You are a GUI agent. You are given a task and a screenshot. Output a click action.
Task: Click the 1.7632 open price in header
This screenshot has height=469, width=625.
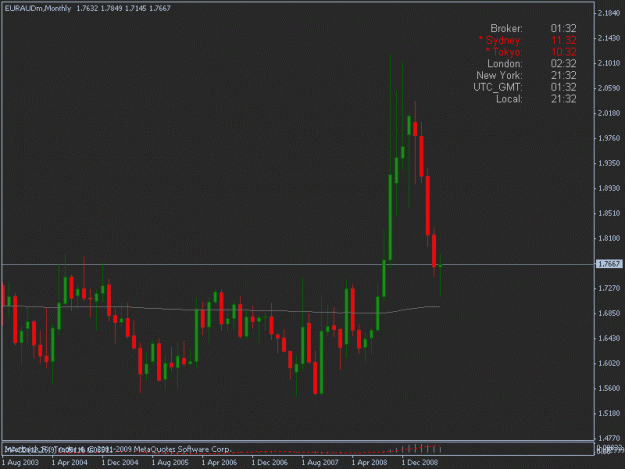click(x=87, y=8)
